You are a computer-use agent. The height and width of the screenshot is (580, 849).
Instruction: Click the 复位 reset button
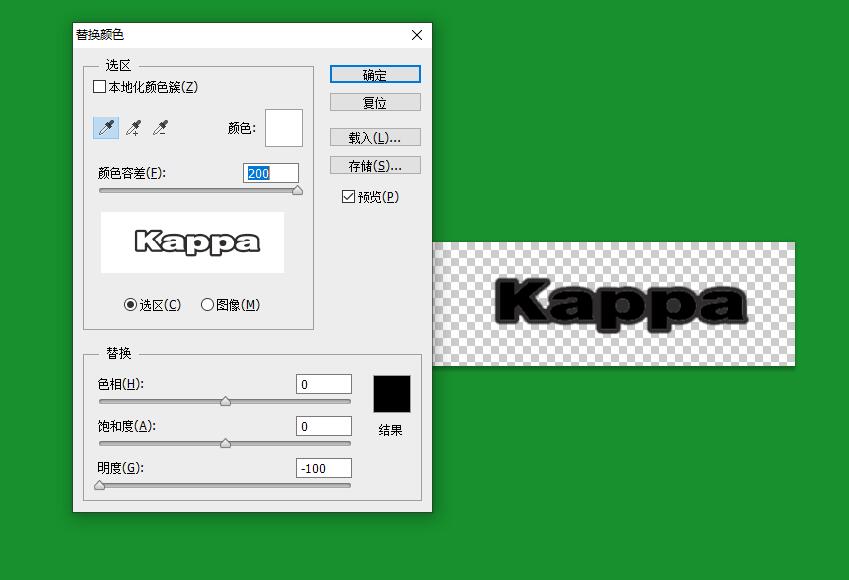tap(375, 102)
